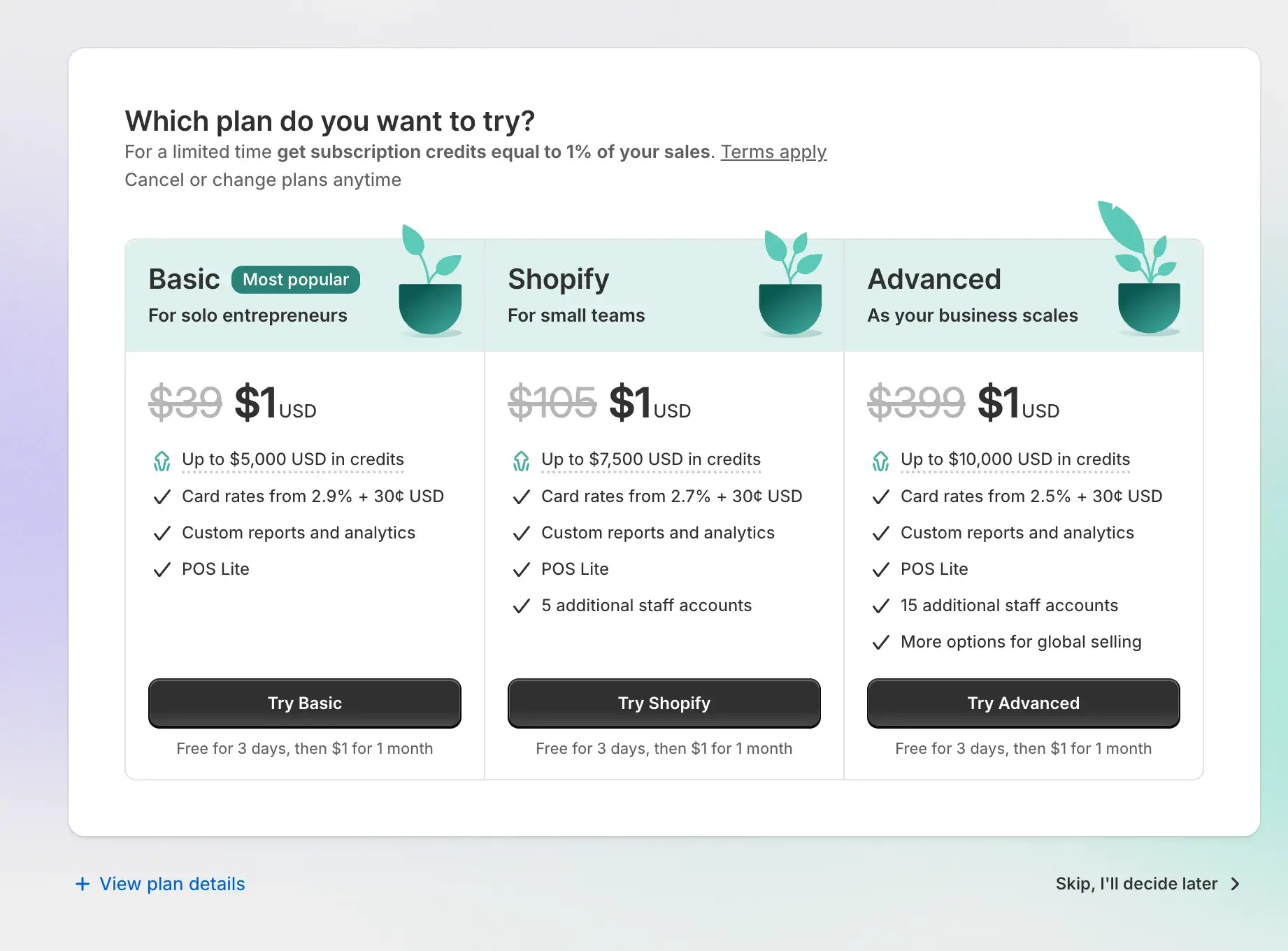Click the Shopify plan title

tap(559, 279)
